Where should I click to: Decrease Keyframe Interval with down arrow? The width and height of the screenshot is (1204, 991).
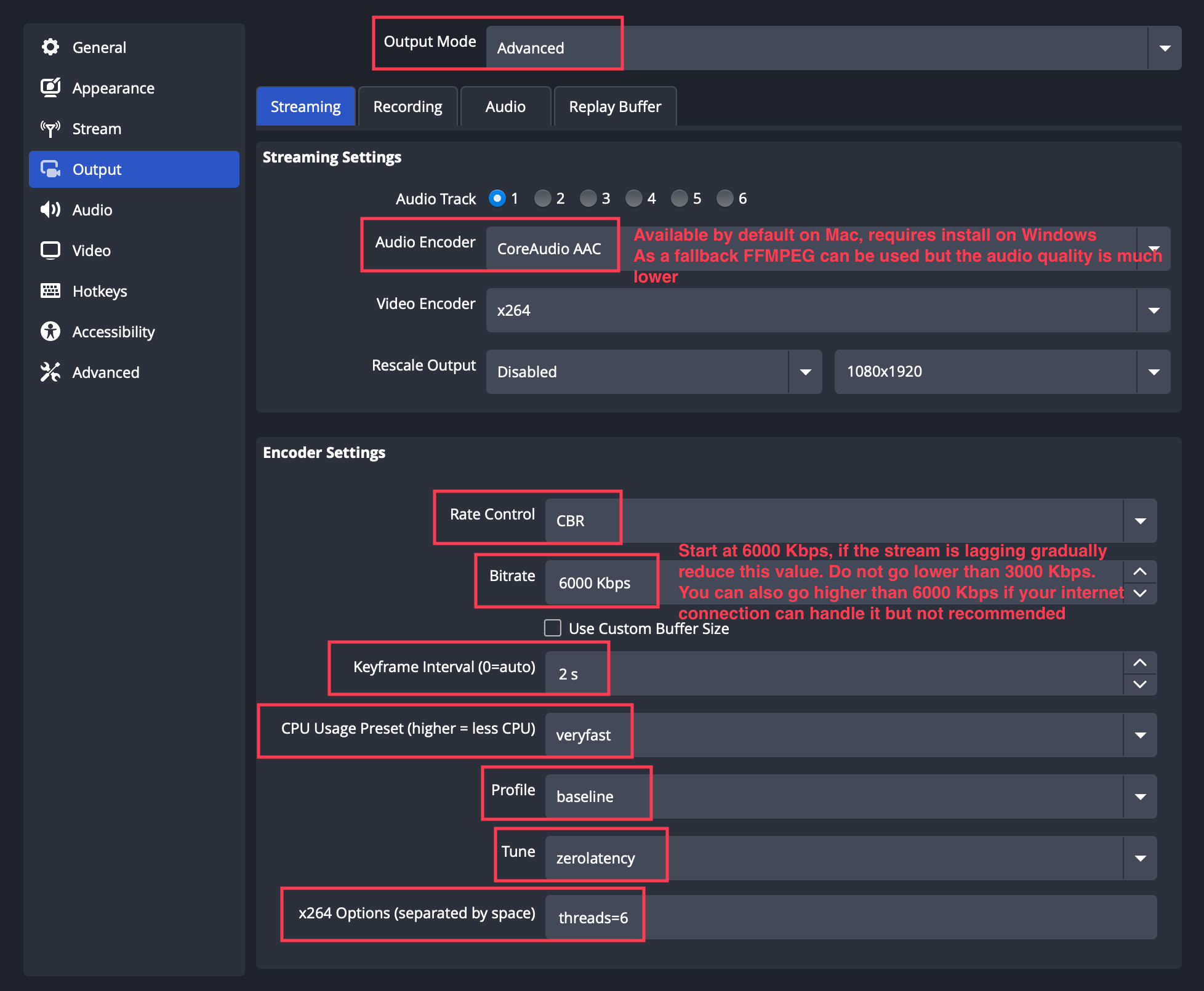tap(1140, 684)
